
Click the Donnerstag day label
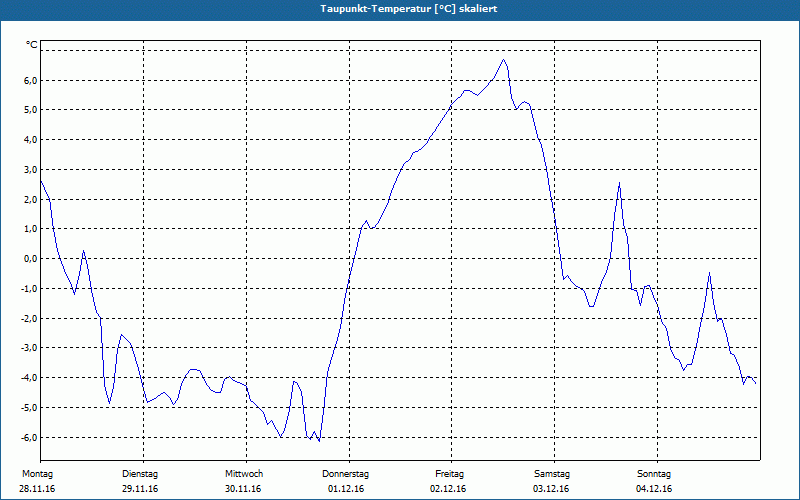tap(345, 474)
